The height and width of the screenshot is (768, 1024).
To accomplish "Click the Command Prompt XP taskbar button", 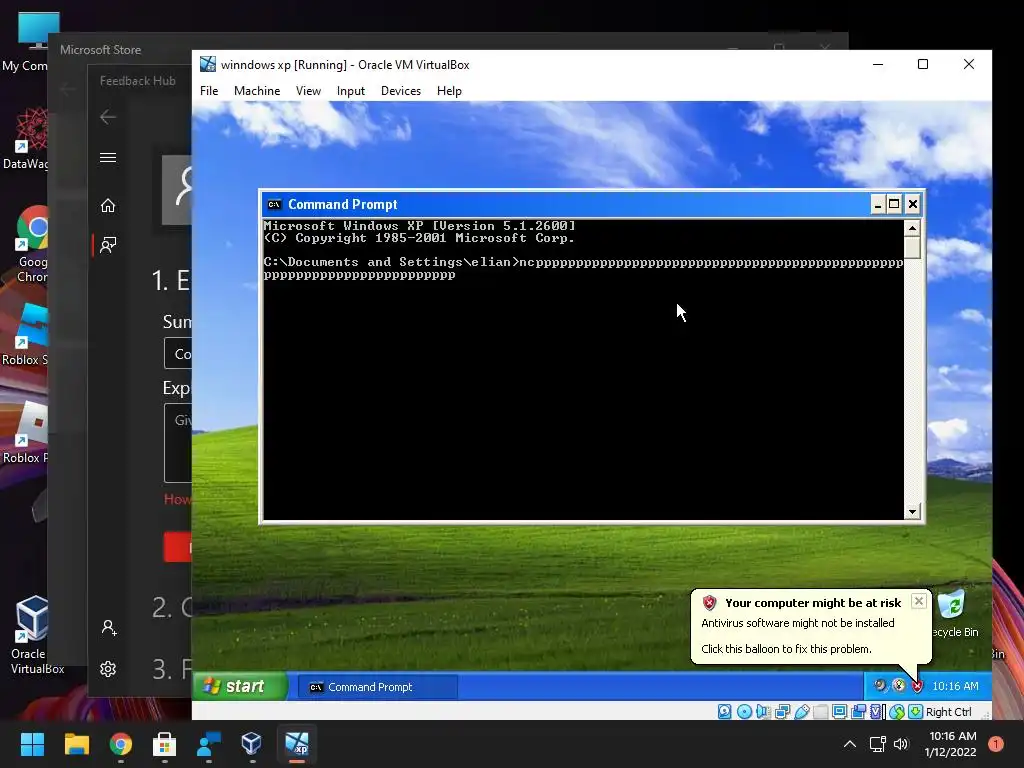I will tap(377, 687).
